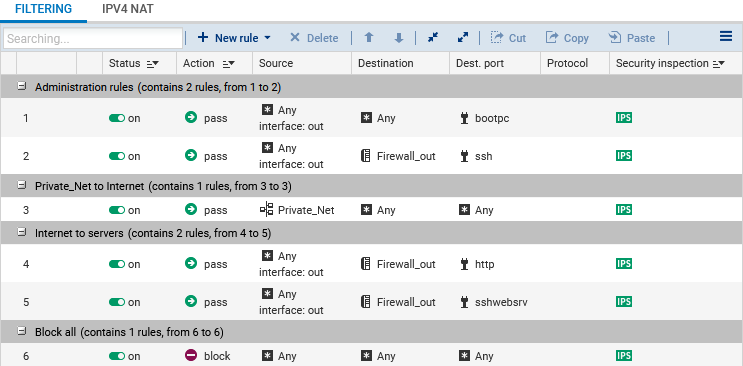Open Security inspection column filter menu
743x366 pixels.
[x=719, y=64]
